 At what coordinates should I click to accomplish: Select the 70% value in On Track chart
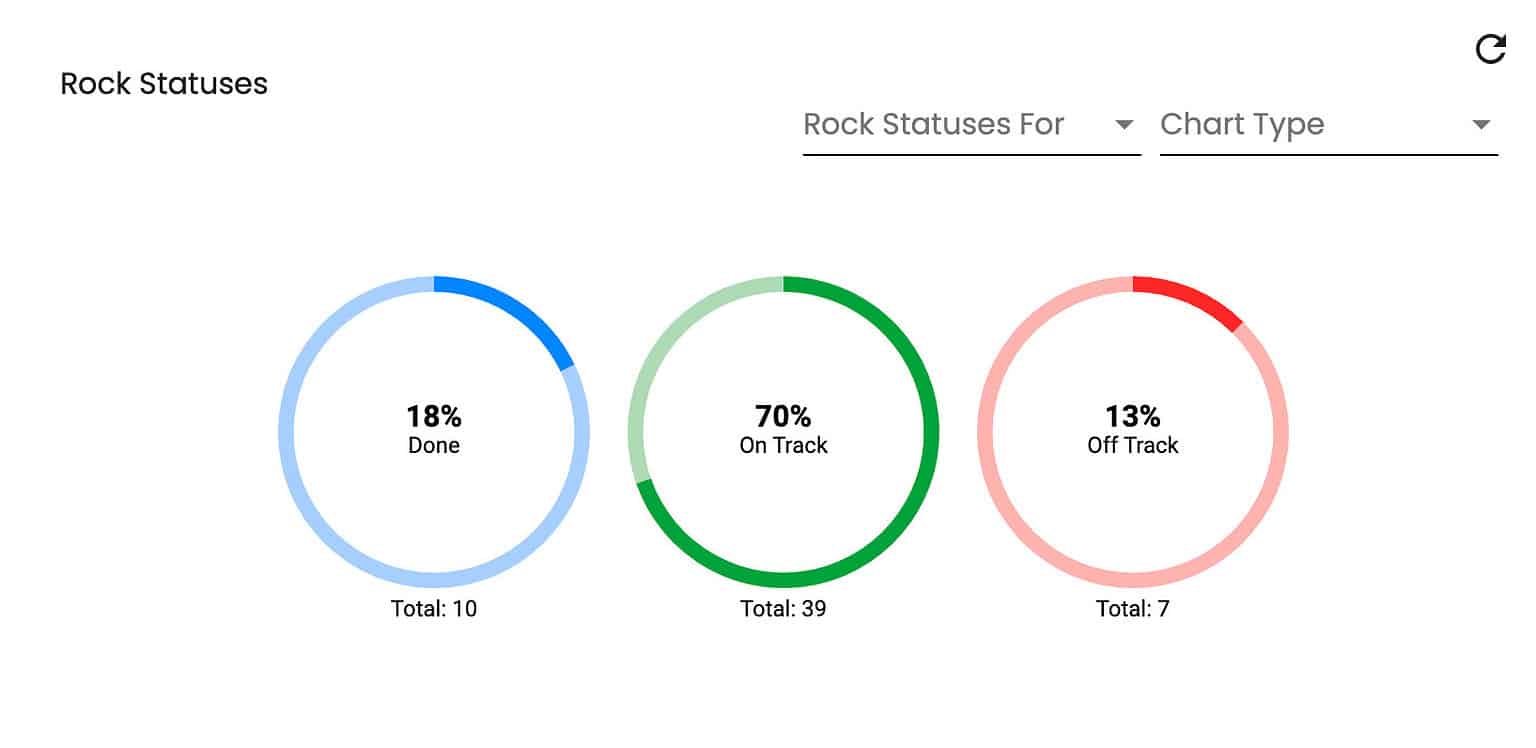[x=783, y=416]
